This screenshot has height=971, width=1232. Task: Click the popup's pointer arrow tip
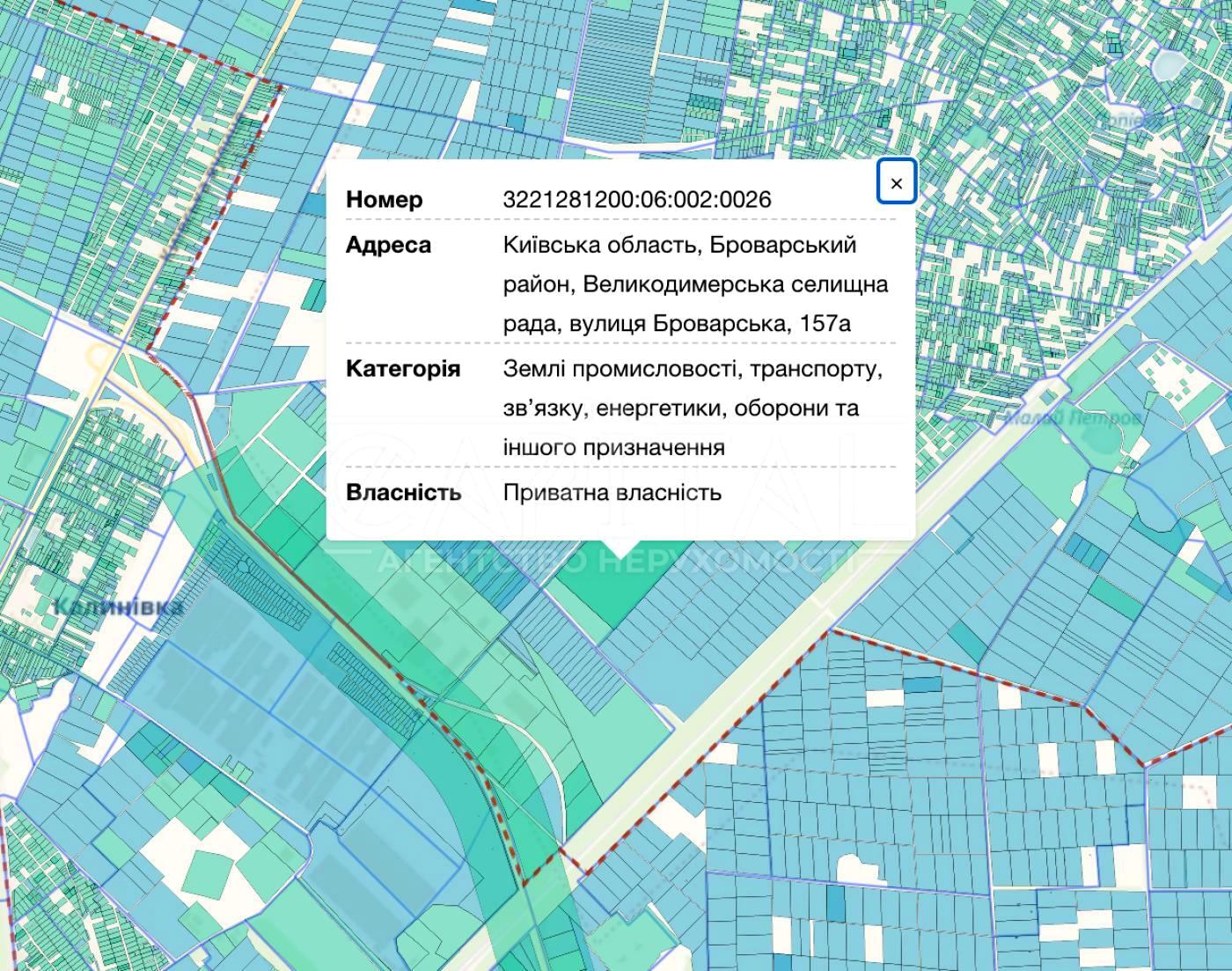click(620, 554)
